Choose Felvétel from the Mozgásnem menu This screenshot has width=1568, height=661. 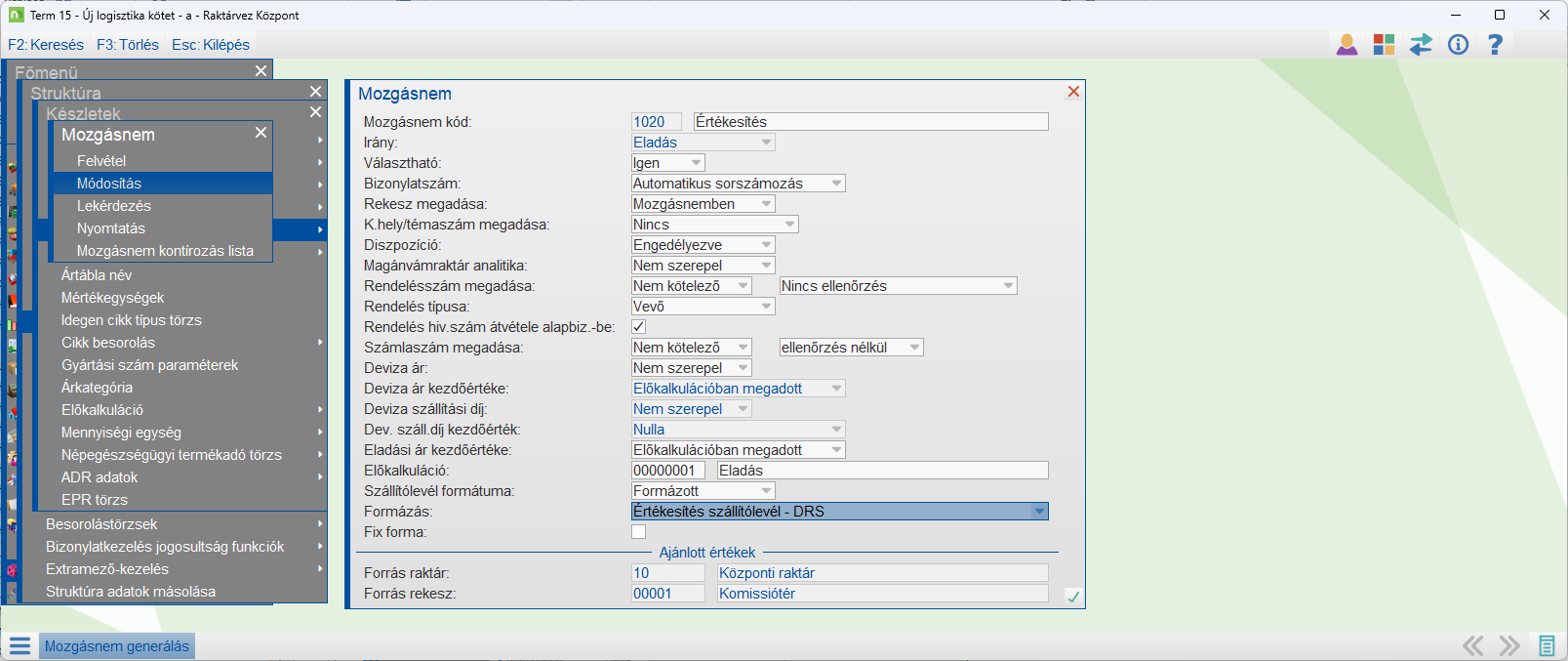click(101, 161)
